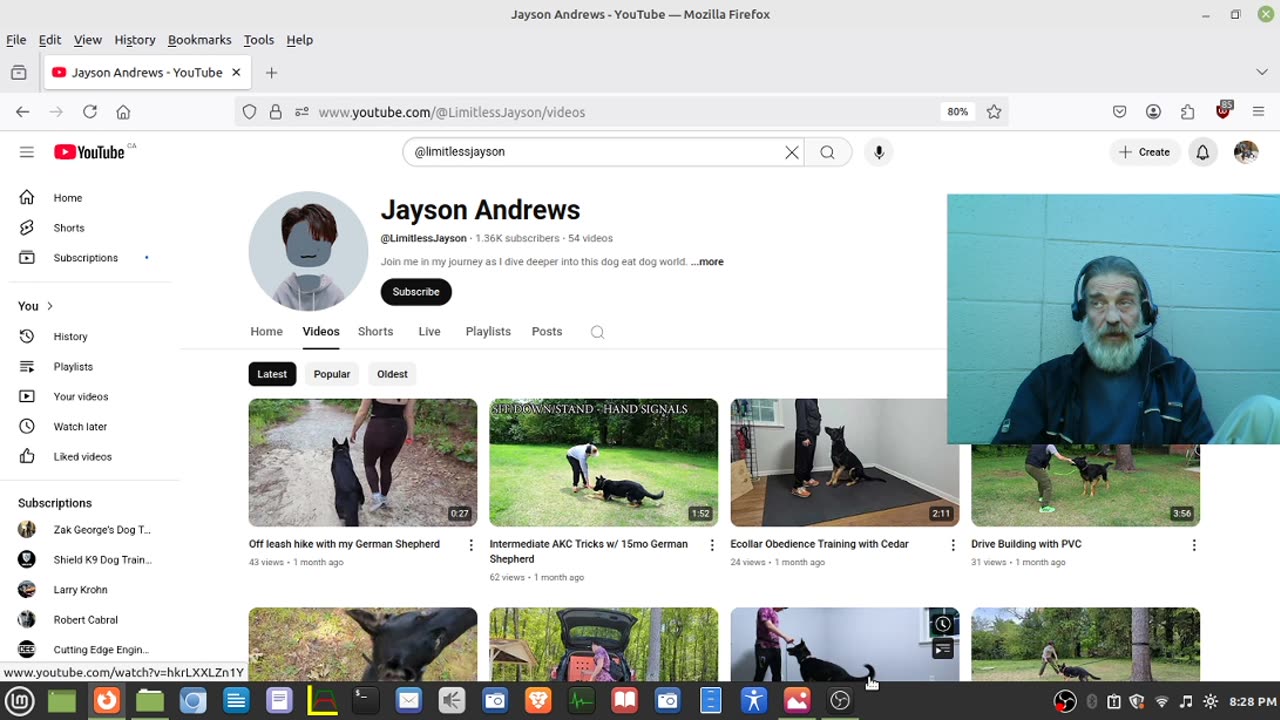Viewport: 1280px width, 720px height.
Task: Open Save to Pocket in Firefox toolbar
Action: (x=1120, y=112)
